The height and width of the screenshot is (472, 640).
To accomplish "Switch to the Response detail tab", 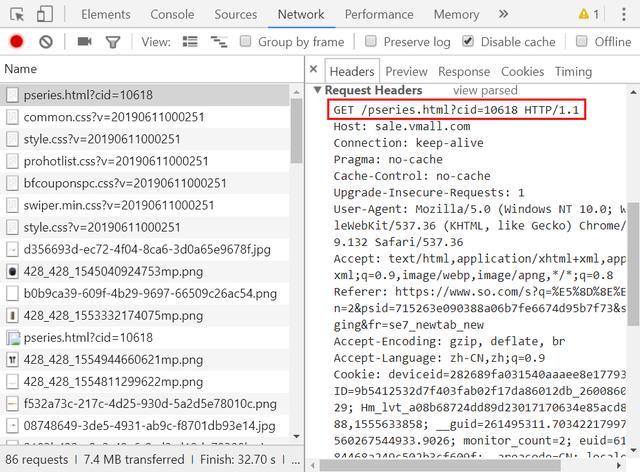I will click(x=464, y=71).
